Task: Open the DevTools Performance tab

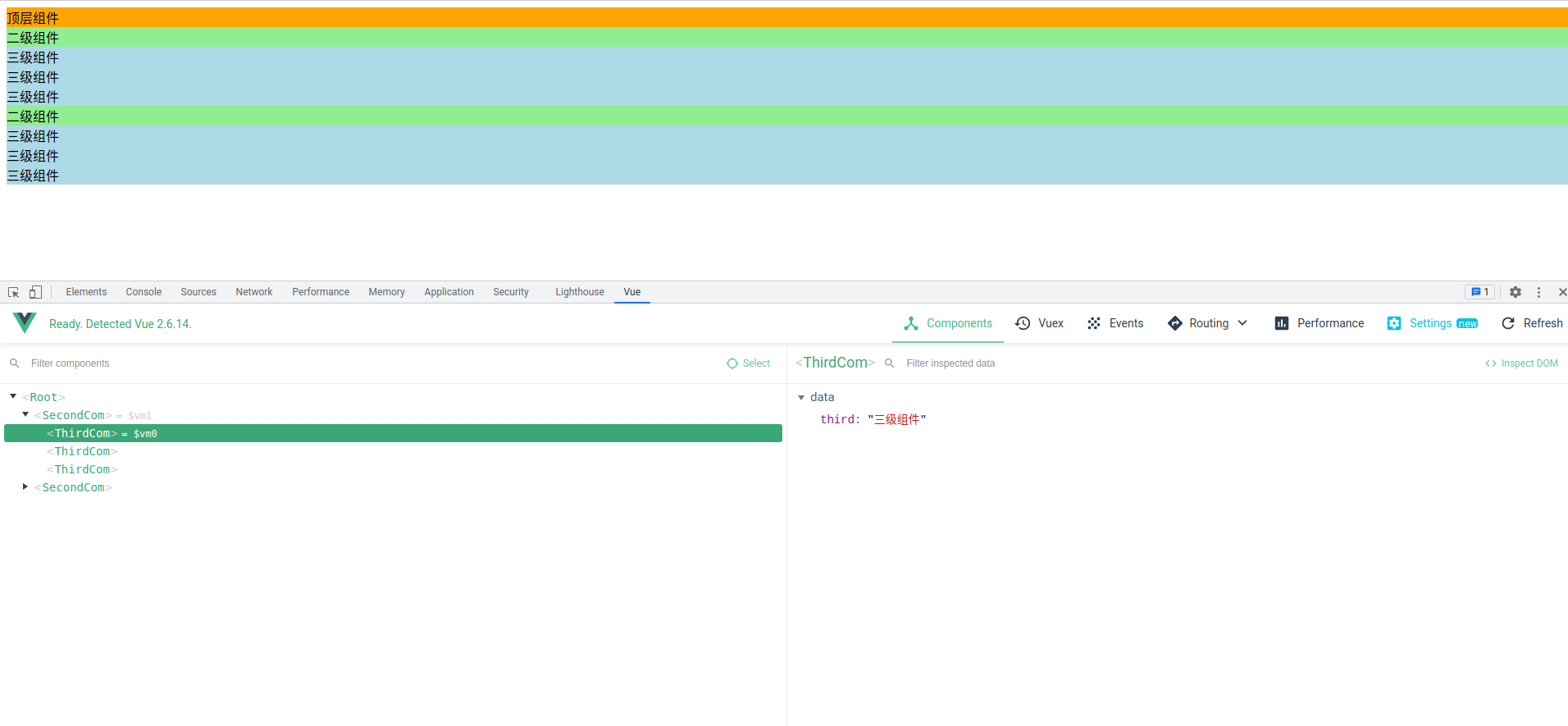Action: 321,292
